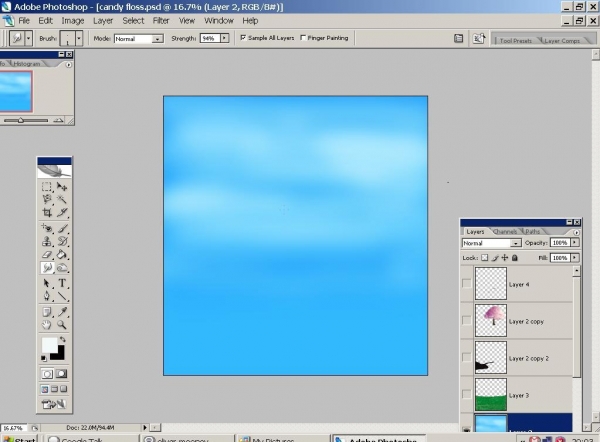Open the File menu
Screen dimensions: 600x442
point(24,21)
